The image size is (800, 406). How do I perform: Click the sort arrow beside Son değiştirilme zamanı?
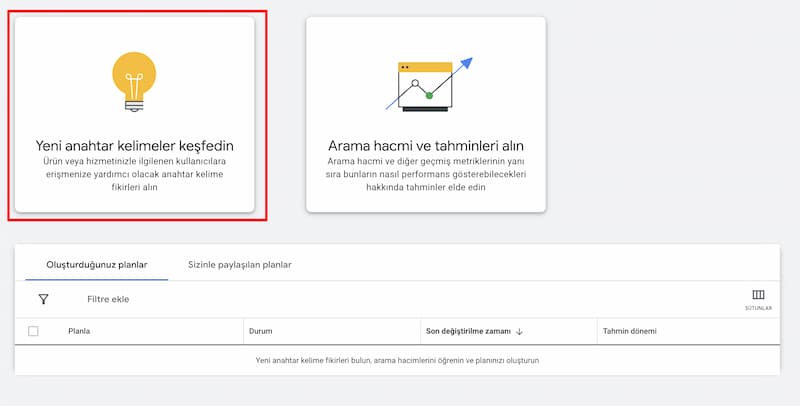520,331
